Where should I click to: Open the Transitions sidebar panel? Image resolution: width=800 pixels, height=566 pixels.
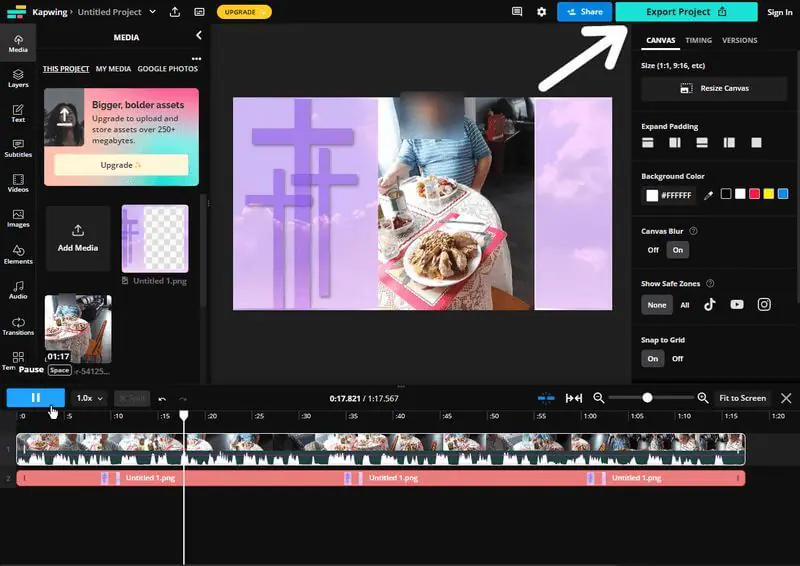coord(18,326)
